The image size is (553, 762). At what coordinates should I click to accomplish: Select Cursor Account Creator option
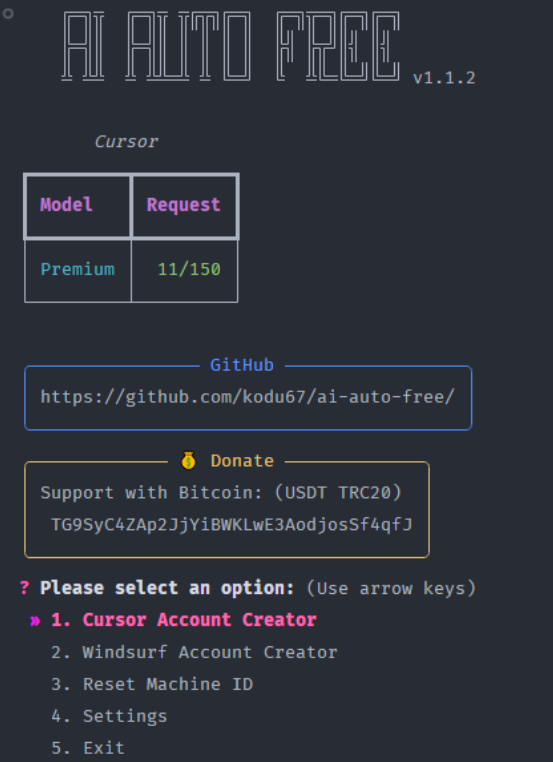point(184,620)
